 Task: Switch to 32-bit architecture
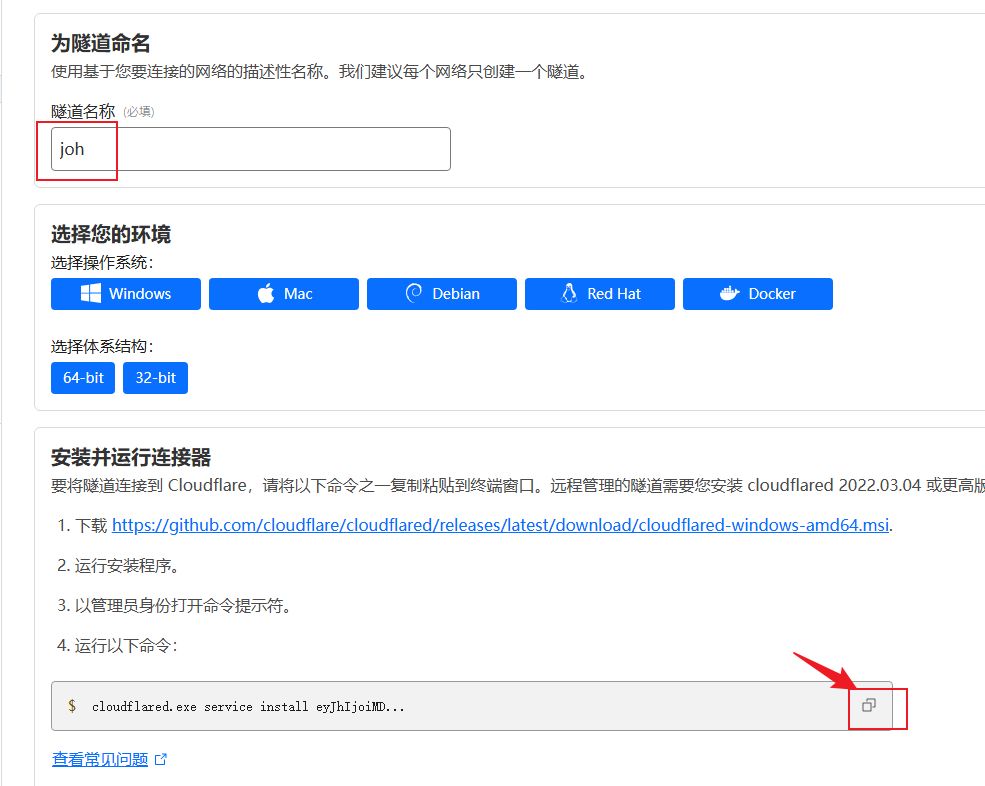click(x=155, y=378)
